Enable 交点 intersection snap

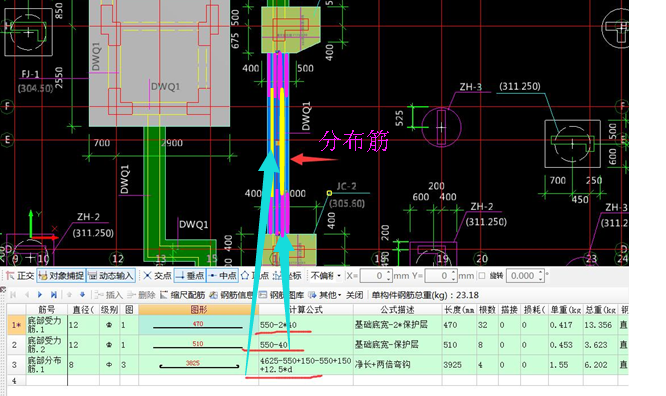coord(157,276)
